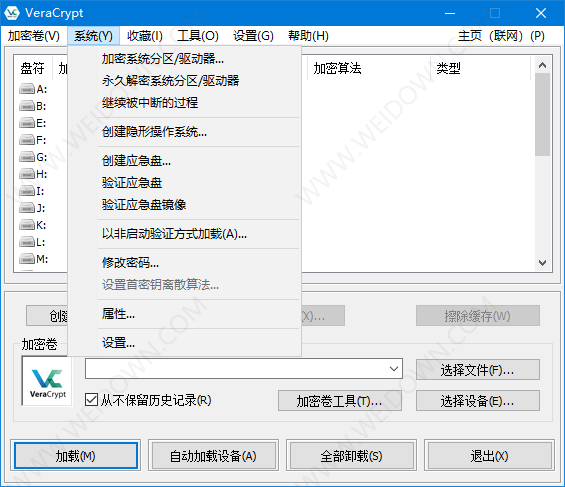Choose 以非启动验证方式加载(A)... menu entry
Viewport: 565px width, 487px height.
point(184,234)
